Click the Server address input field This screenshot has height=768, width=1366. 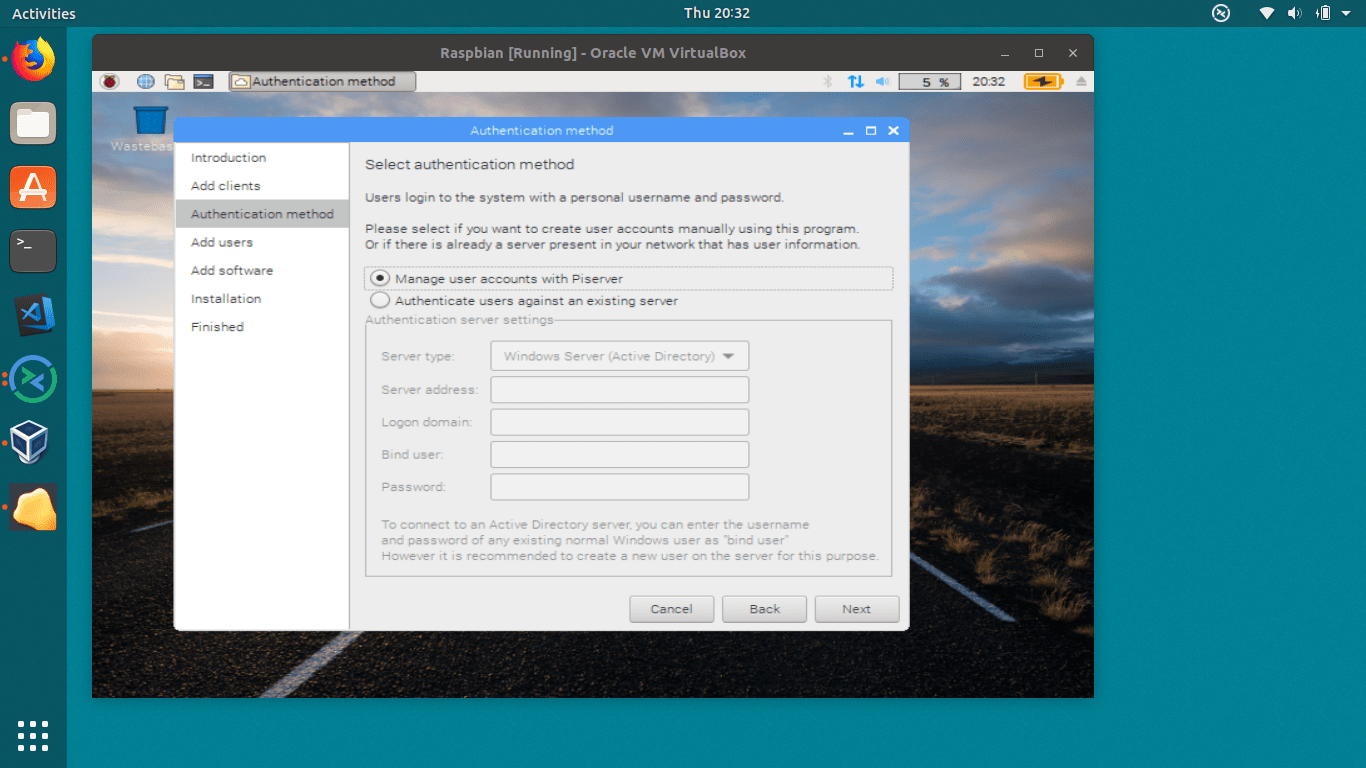[x=618, y=389]
